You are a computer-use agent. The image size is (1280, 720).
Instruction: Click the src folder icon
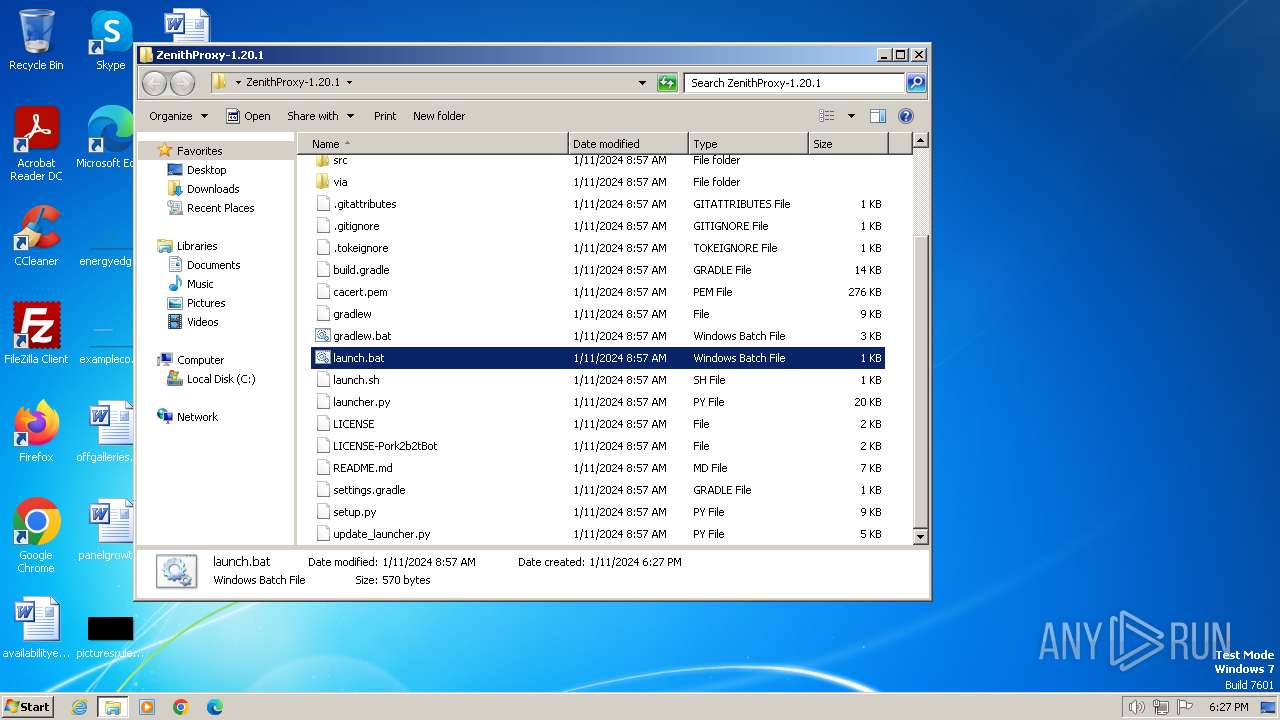pos(322,160)
